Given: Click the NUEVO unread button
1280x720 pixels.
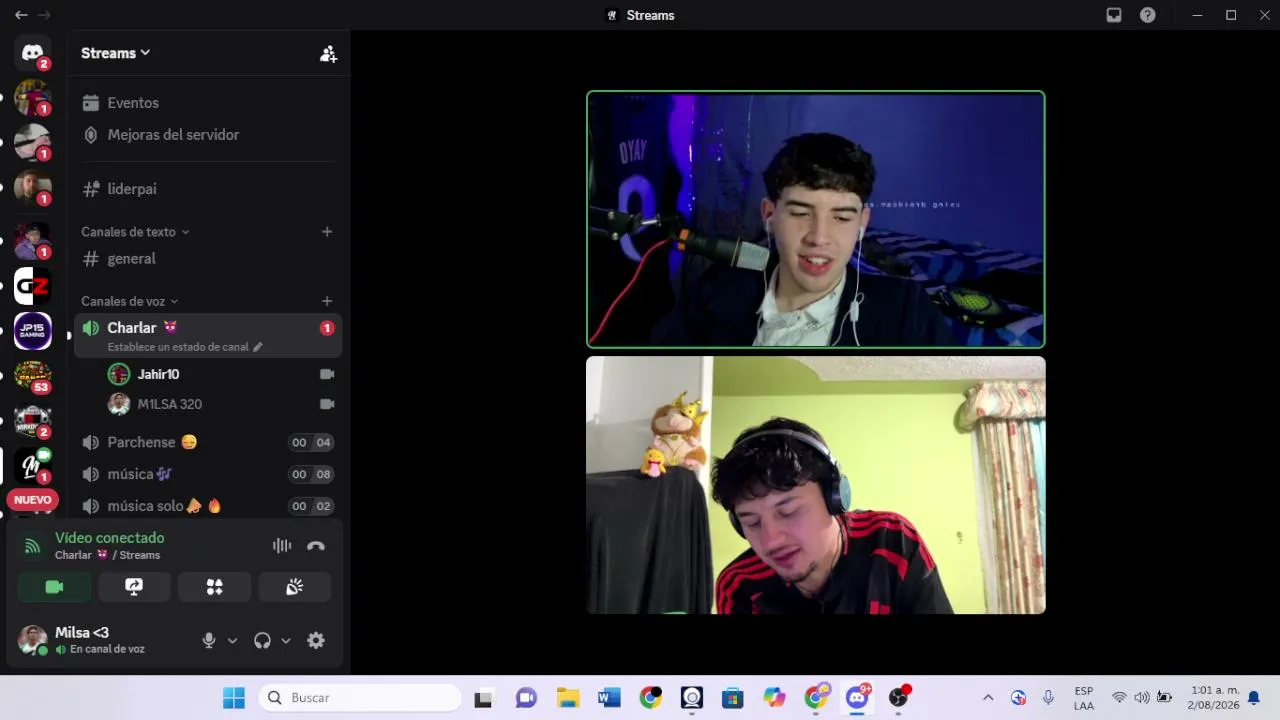Looking at the screenshot, I should pos(32,500).
